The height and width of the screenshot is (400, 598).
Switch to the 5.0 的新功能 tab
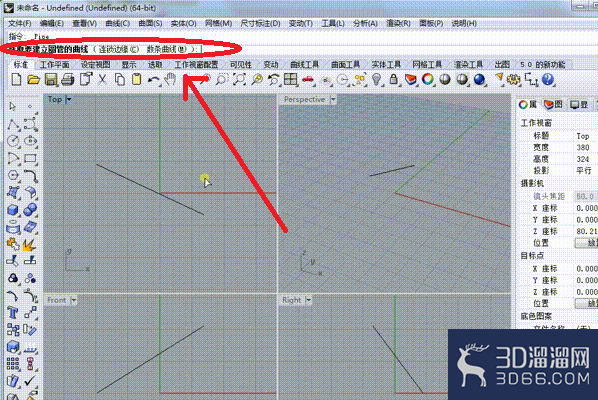point(543,64)
